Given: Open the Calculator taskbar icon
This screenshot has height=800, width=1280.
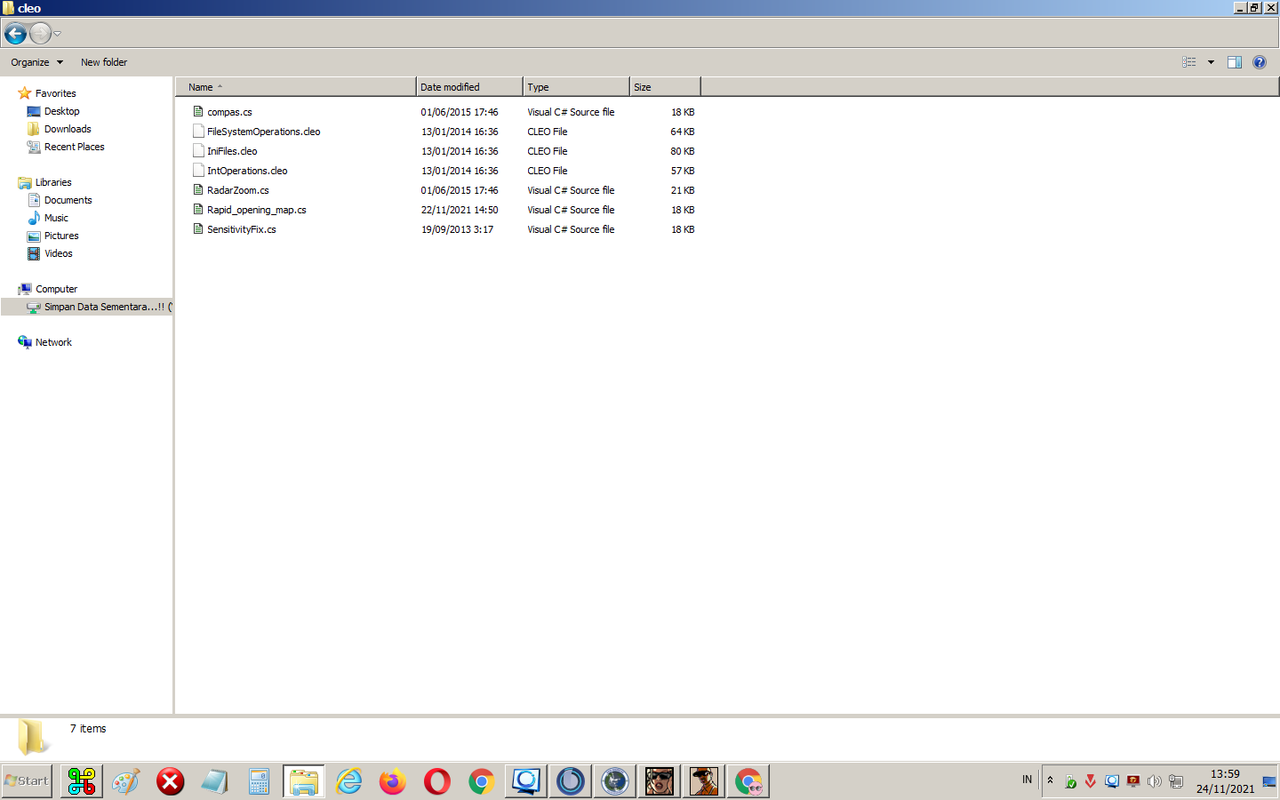Looking at the screenshot, I should pos(260,781).
